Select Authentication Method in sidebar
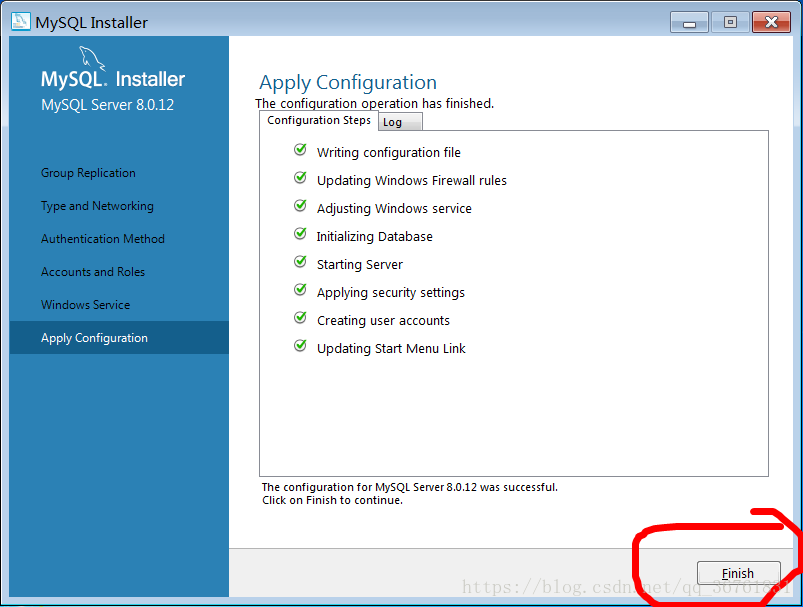The height and width of the screenshot is (607, 803). click(103, 239)
